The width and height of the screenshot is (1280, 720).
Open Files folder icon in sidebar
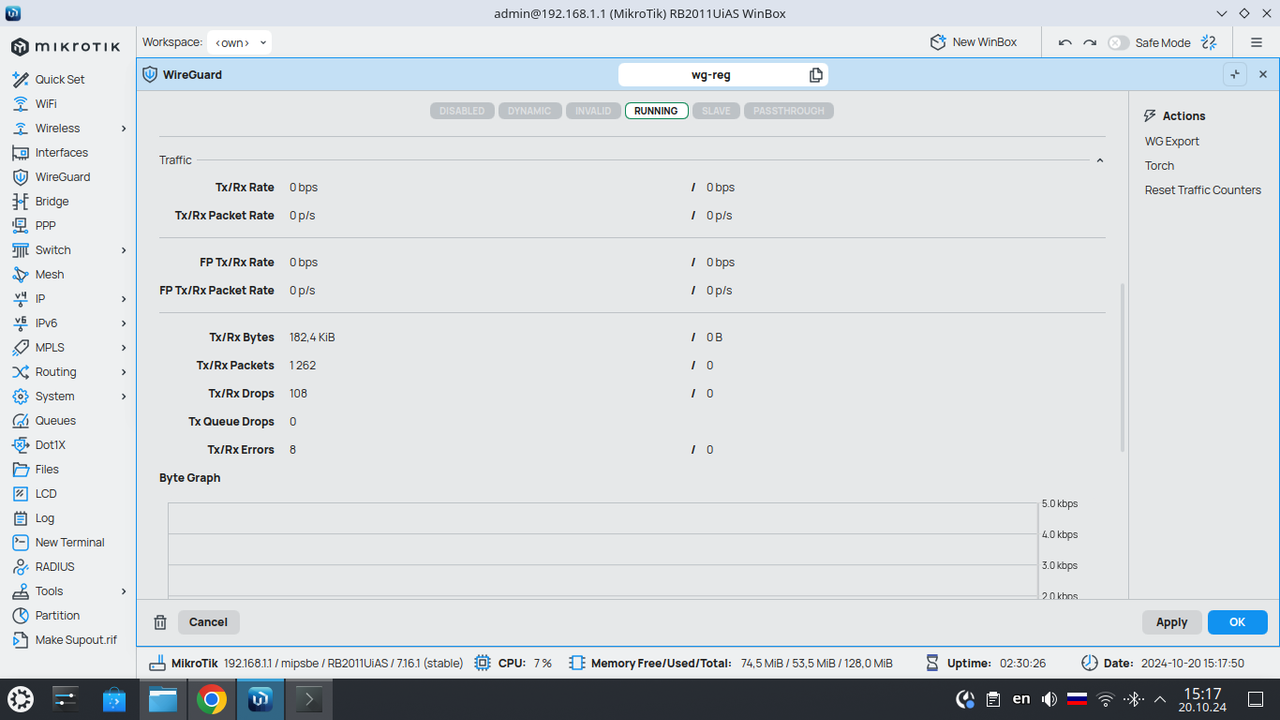[x=20, y=469]
